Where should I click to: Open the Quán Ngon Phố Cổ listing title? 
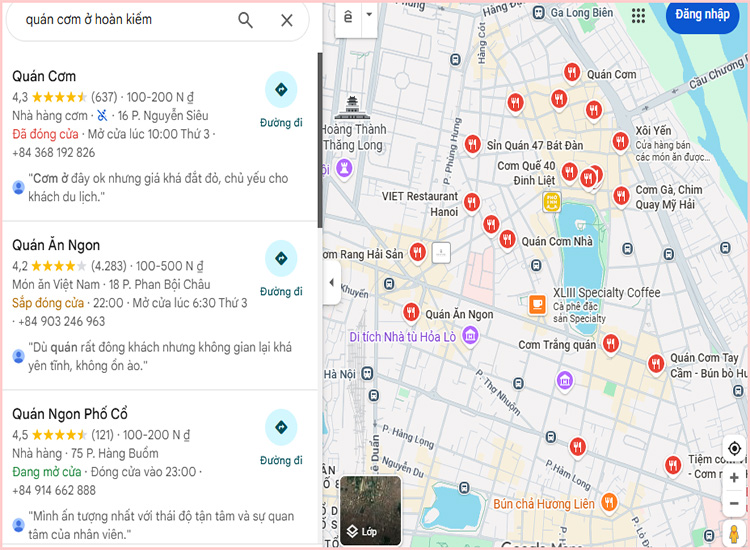(70, 414)
